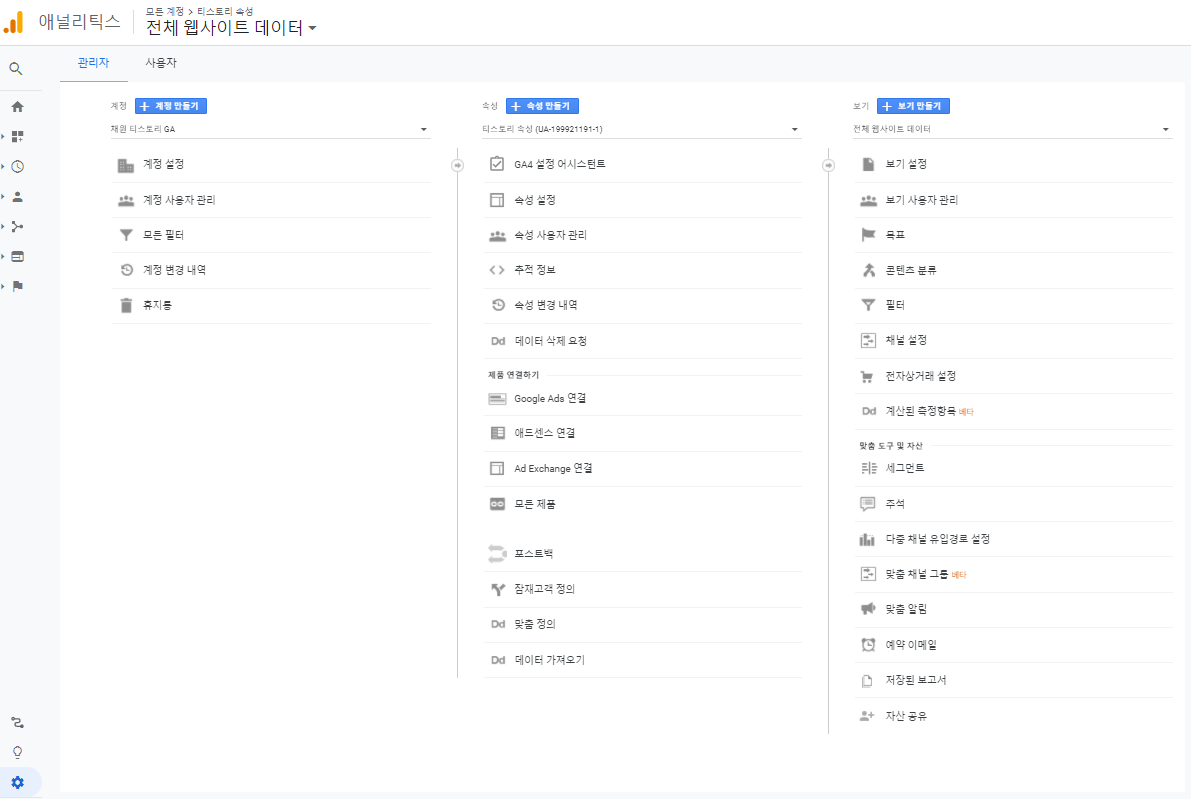Viewport: 1191px width, 799px height.
Task: Click add-person icon beside 자산 공유
Action: [x=867, y=715]
